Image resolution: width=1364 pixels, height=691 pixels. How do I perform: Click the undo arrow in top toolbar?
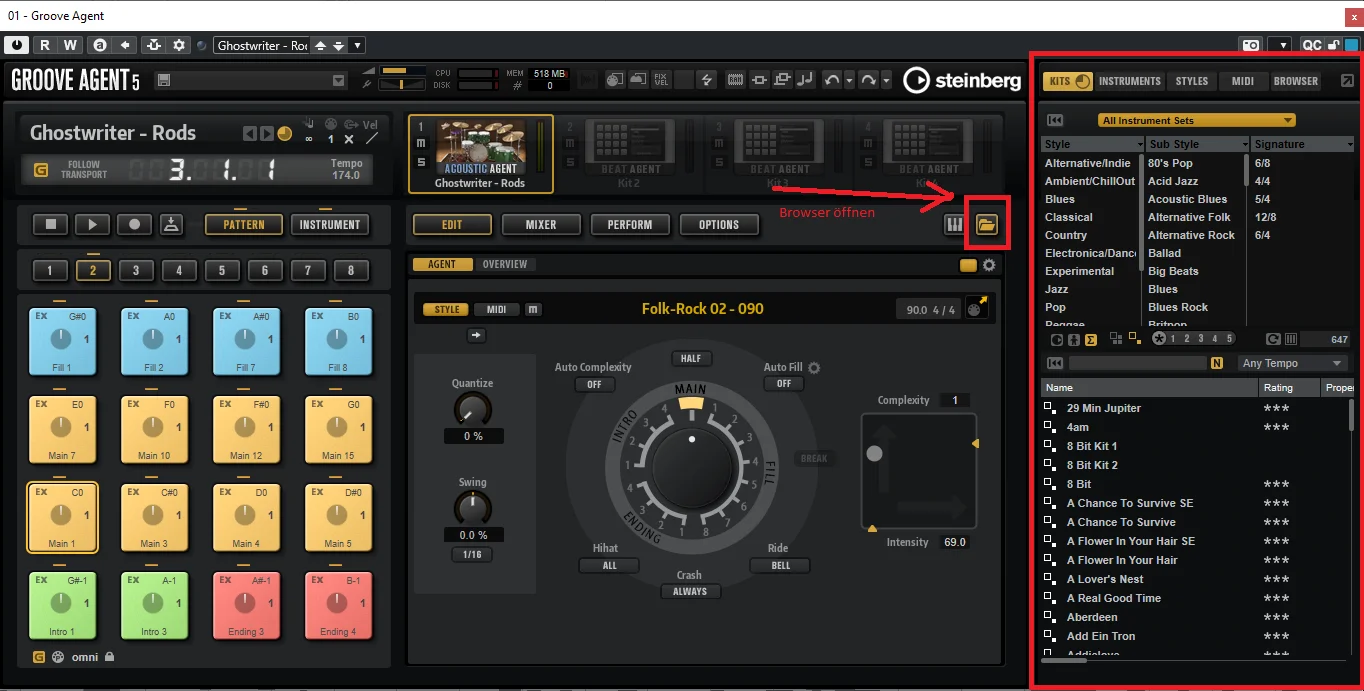click(832, 80)
